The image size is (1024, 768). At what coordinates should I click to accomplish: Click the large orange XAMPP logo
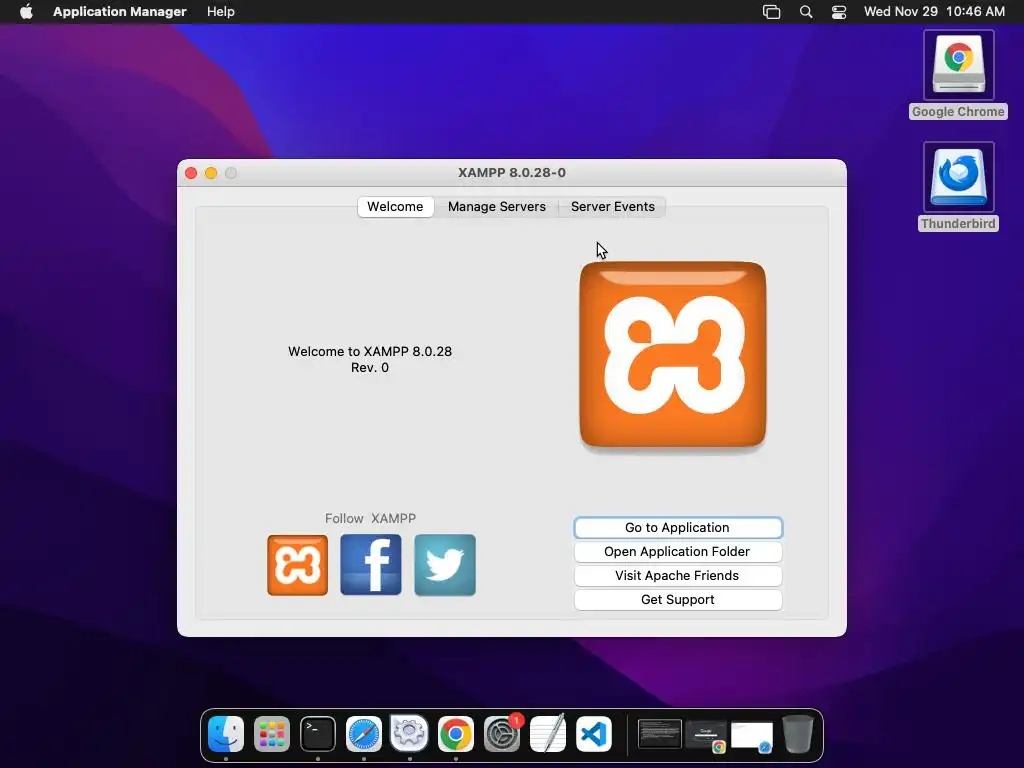coord(673,355)
